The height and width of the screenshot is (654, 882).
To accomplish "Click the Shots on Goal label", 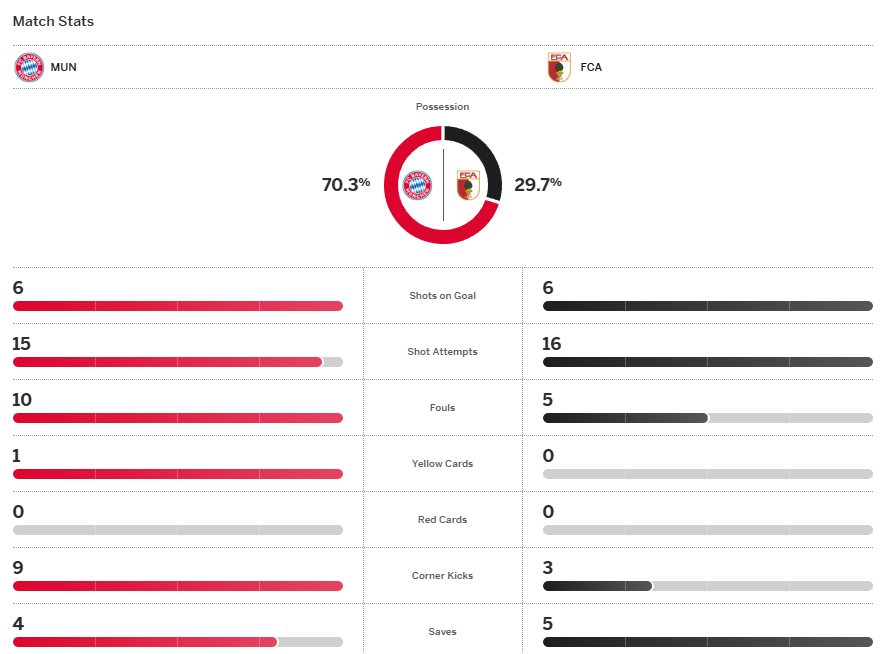I will pos(442,296).
